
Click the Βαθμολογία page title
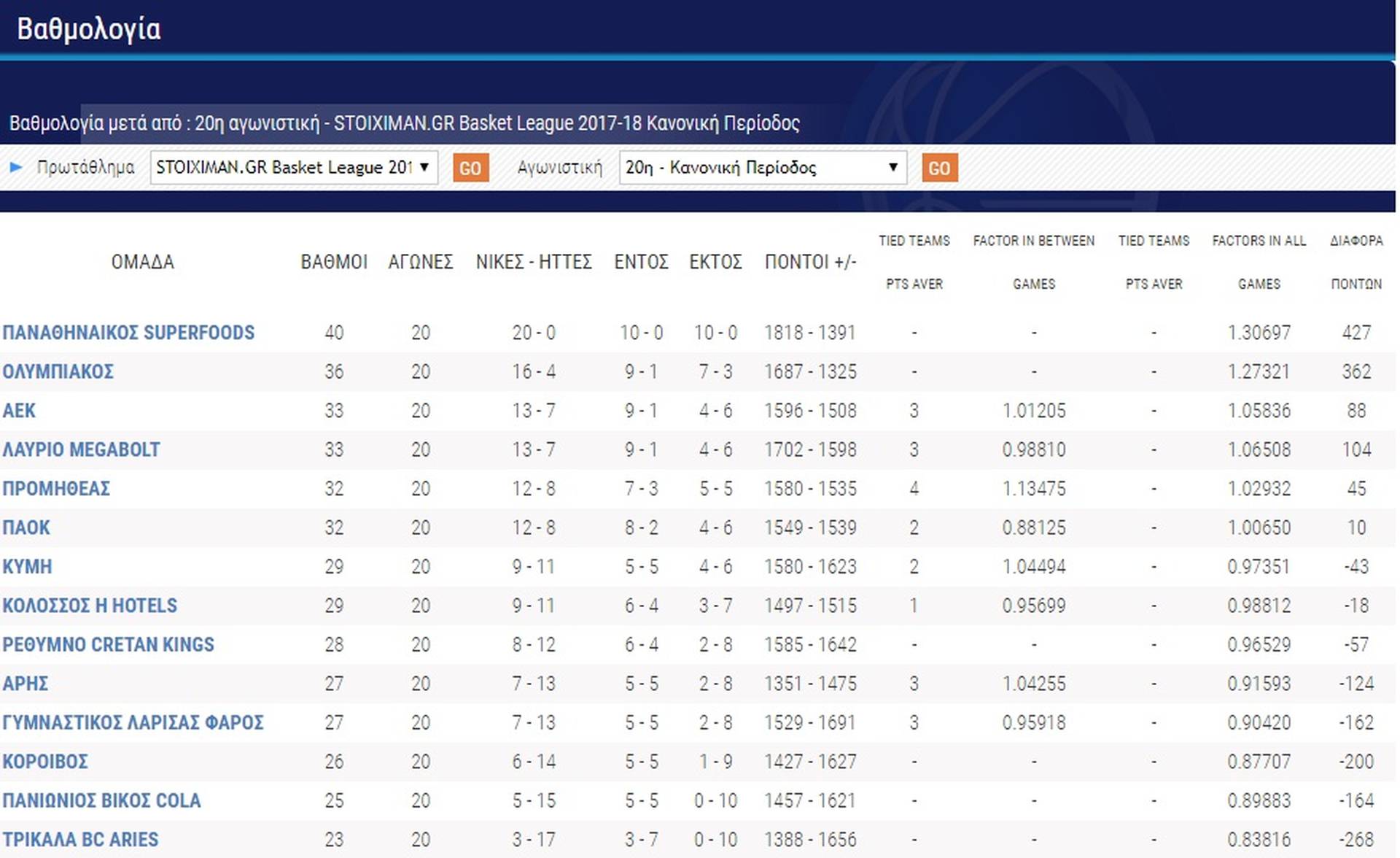pyautogui.click(x=89, y=28)
